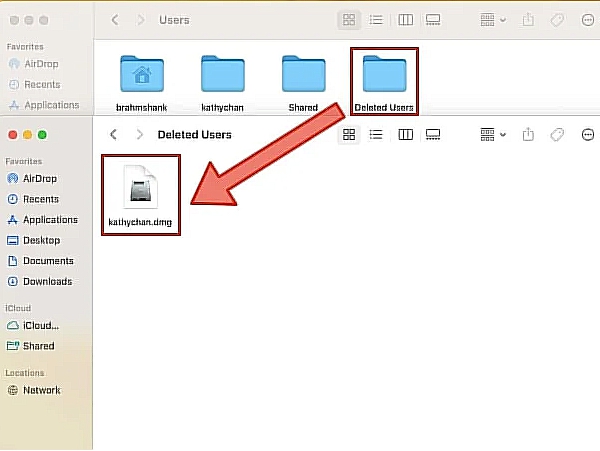
Task: Switch Deleted Users window to column view
Action: point(405,135)
